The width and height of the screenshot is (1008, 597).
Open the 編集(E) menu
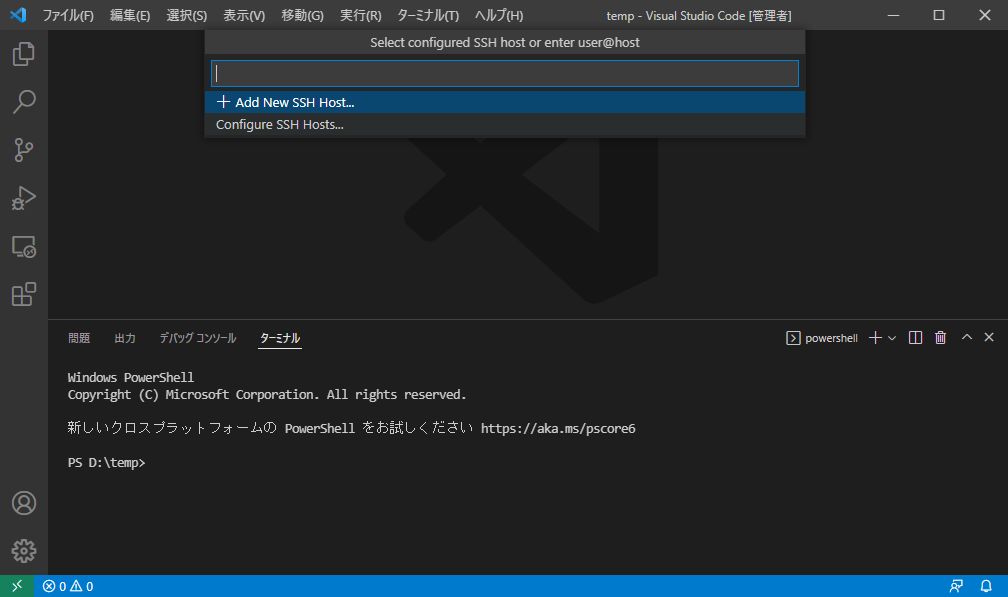130,15
